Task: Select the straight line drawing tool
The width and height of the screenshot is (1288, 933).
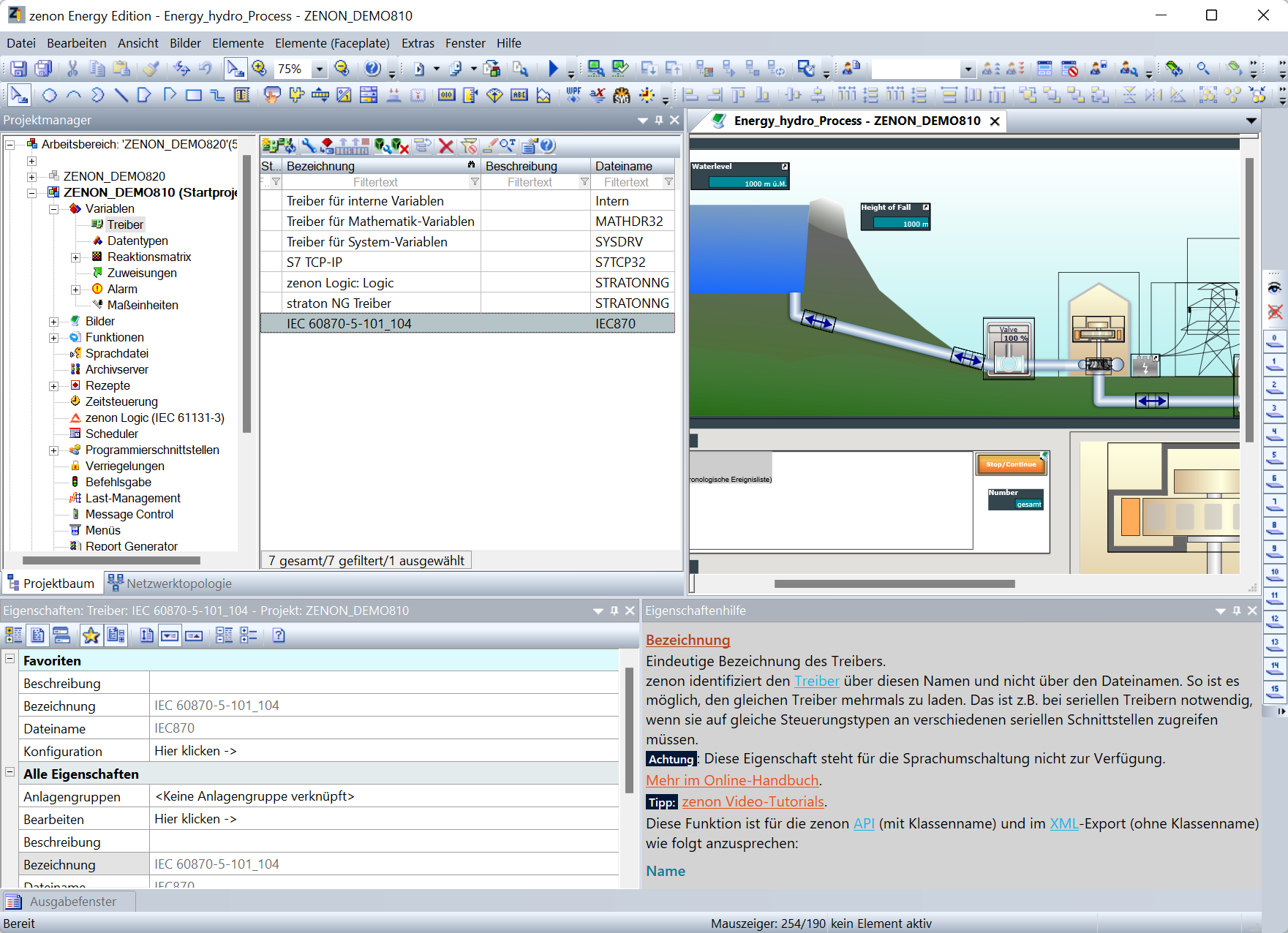Action: pos(121,95)
